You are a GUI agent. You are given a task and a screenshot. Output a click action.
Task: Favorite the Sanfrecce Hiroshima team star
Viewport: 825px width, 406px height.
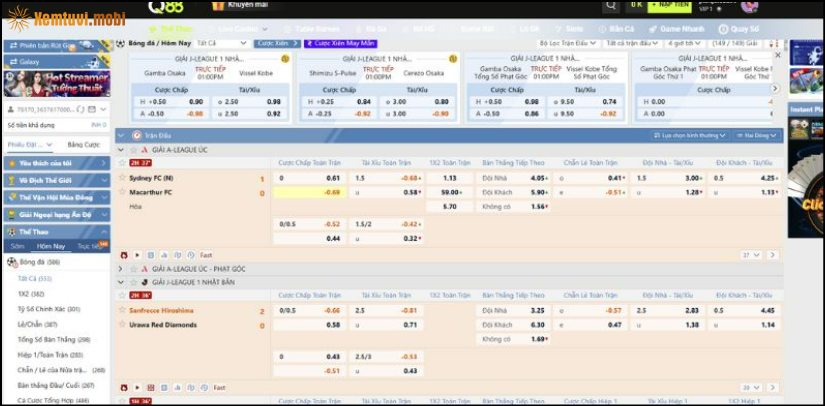click(122, 310)
